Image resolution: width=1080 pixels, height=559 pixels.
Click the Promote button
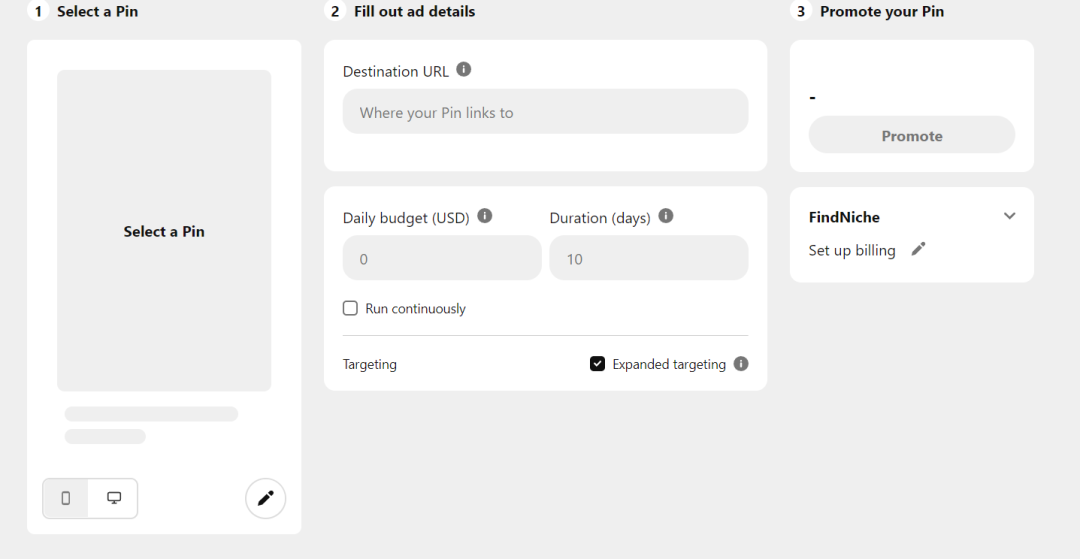911,135
